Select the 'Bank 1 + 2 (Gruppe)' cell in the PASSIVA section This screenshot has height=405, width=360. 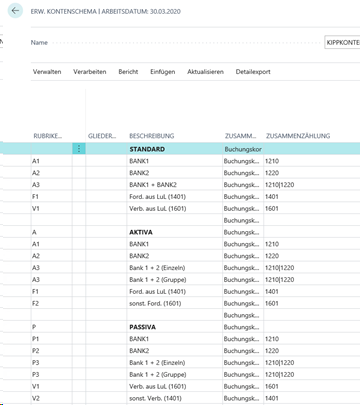pyautogui.click(x=175, y=374)
